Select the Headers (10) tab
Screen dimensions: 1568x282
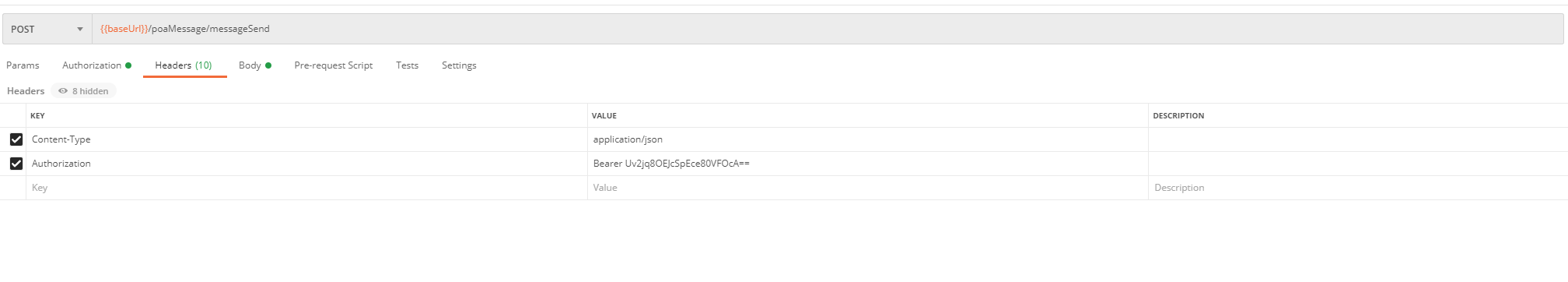coord(184,65)
